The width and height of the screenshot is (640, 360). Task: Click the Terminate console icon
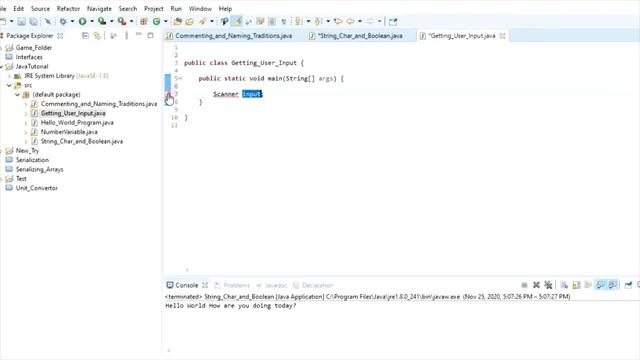click(x=524, y=285)
